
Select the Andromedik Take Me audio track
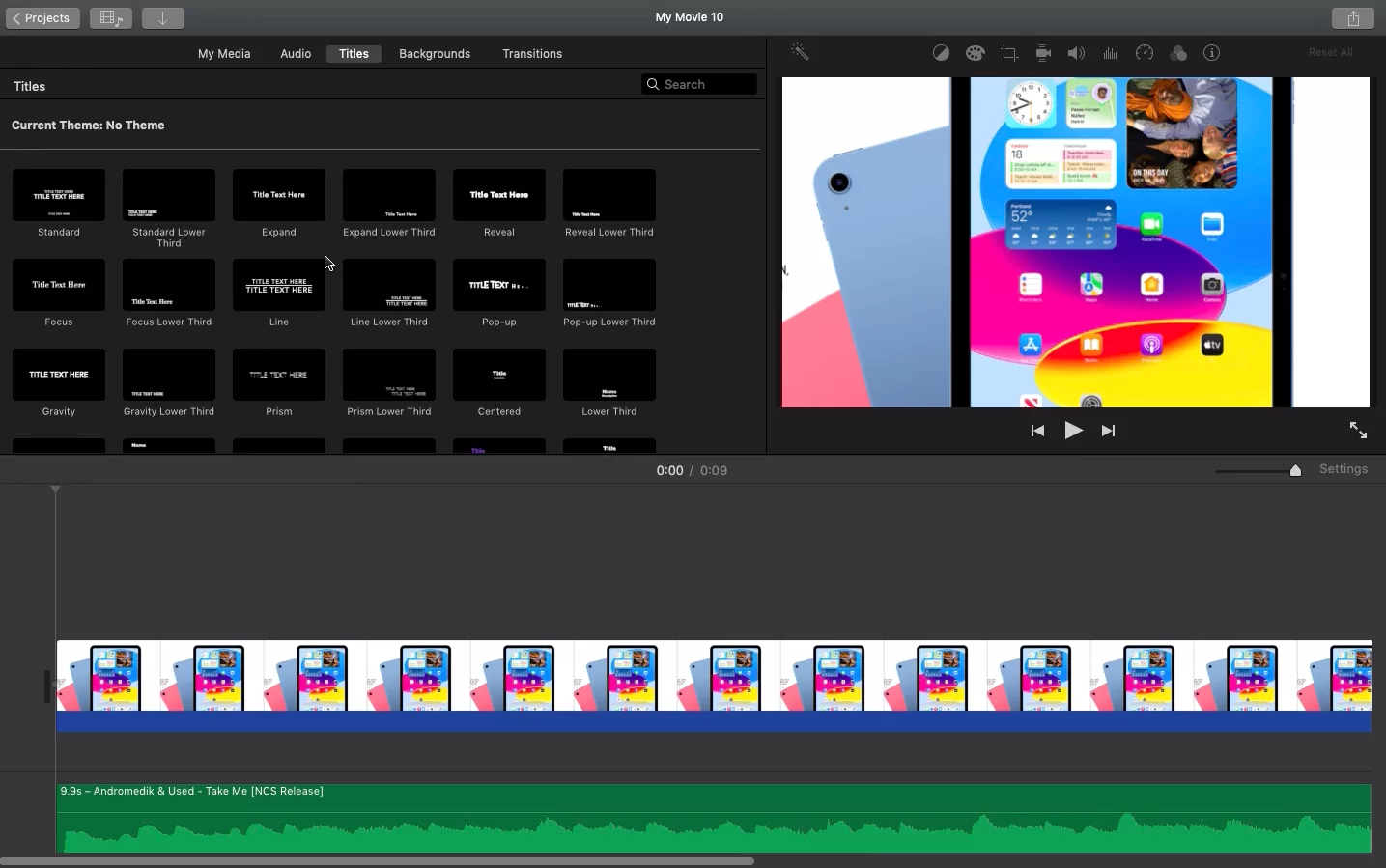pyautogui.click(x=714, y=819)
